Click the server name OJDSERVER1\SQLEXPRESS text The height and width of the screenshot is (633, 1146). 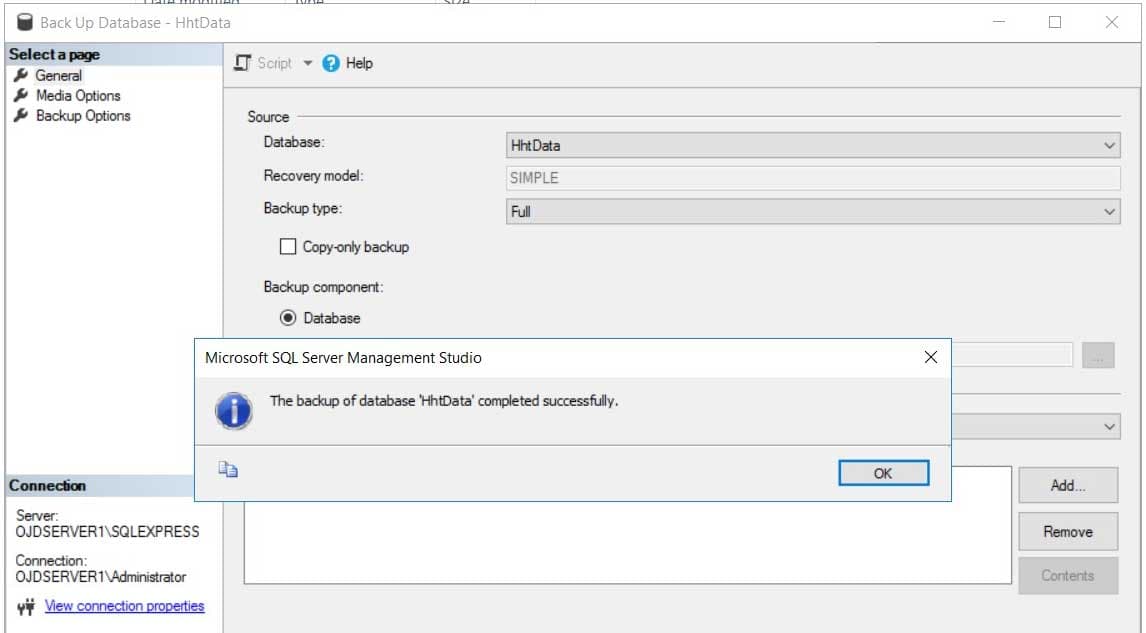point(107,532)
